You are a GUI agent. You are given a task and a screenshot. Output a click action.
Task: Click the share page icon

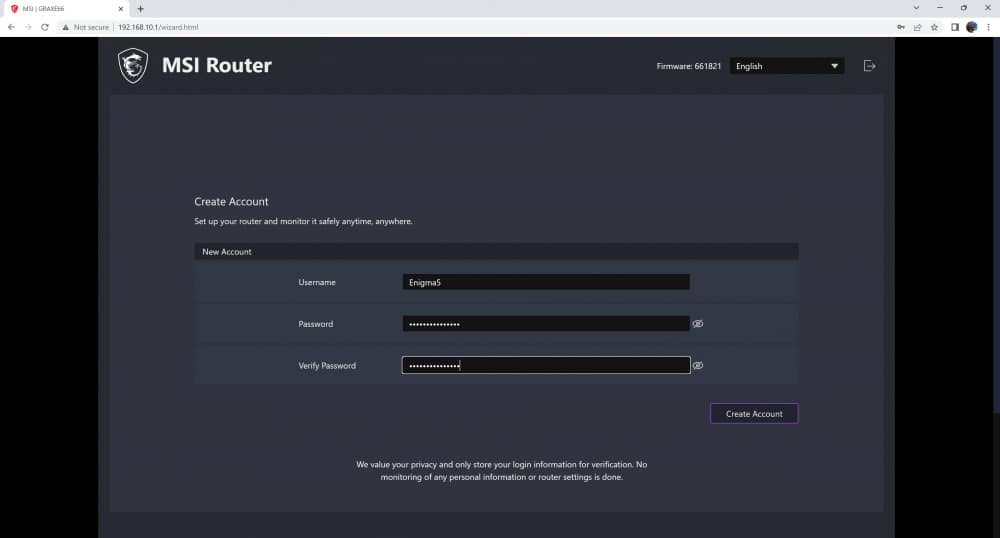click(917, 27)
